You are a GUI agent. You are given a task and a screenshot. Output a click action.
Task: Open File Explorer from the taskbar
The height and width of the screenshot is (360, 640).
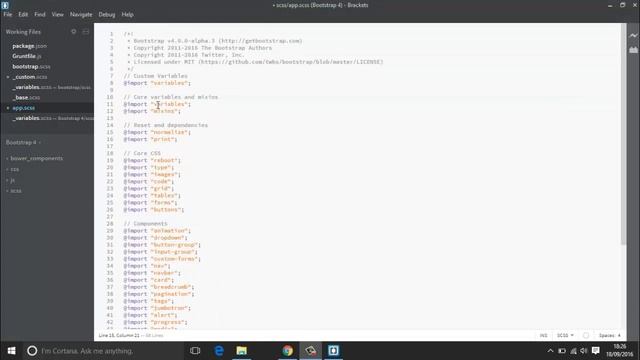click(x=242, y=351)
